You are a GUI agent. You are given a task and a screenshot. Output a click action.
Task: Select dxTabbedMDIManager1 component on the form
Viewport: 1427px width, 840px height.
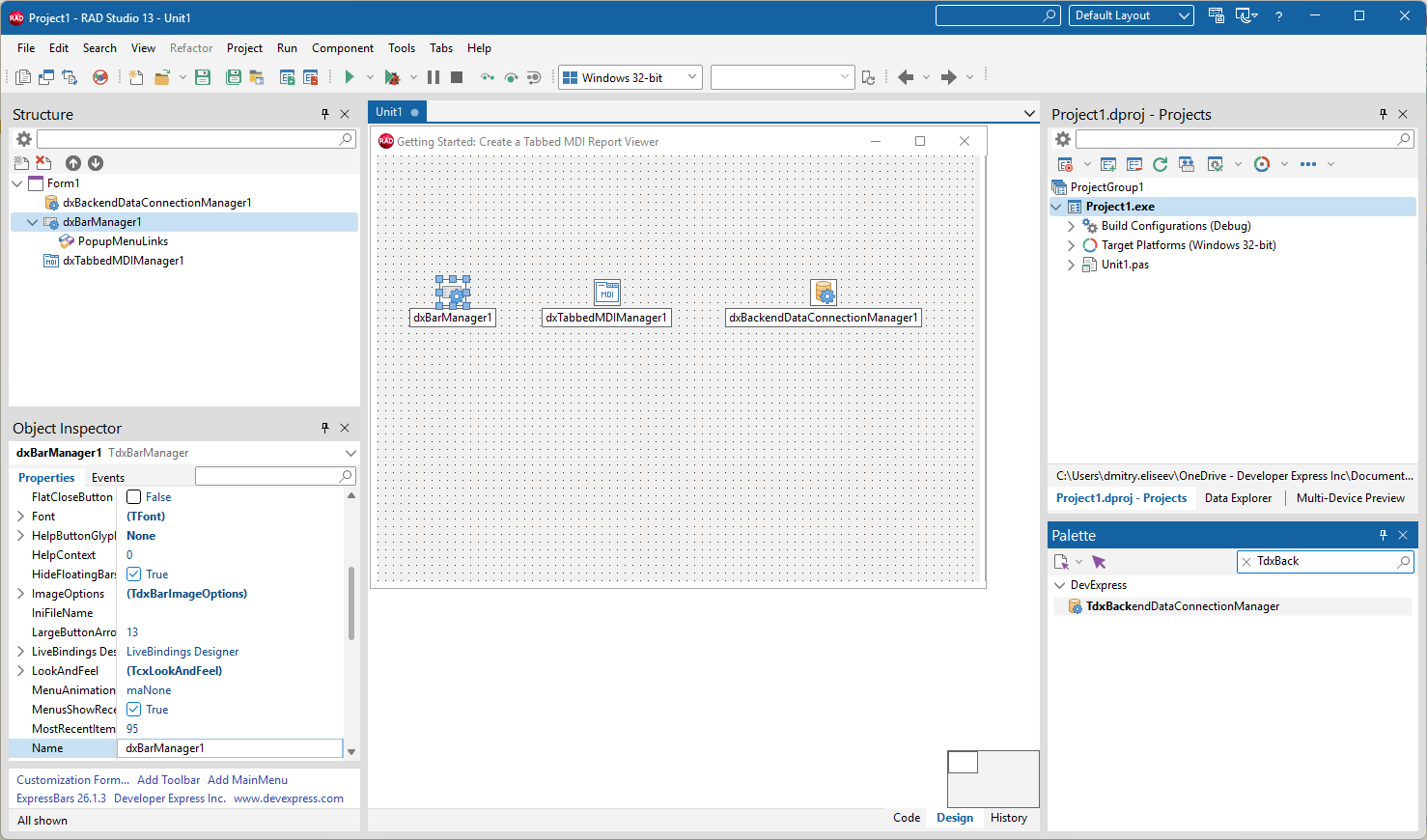pyautogui.click(x=607, y=292)
